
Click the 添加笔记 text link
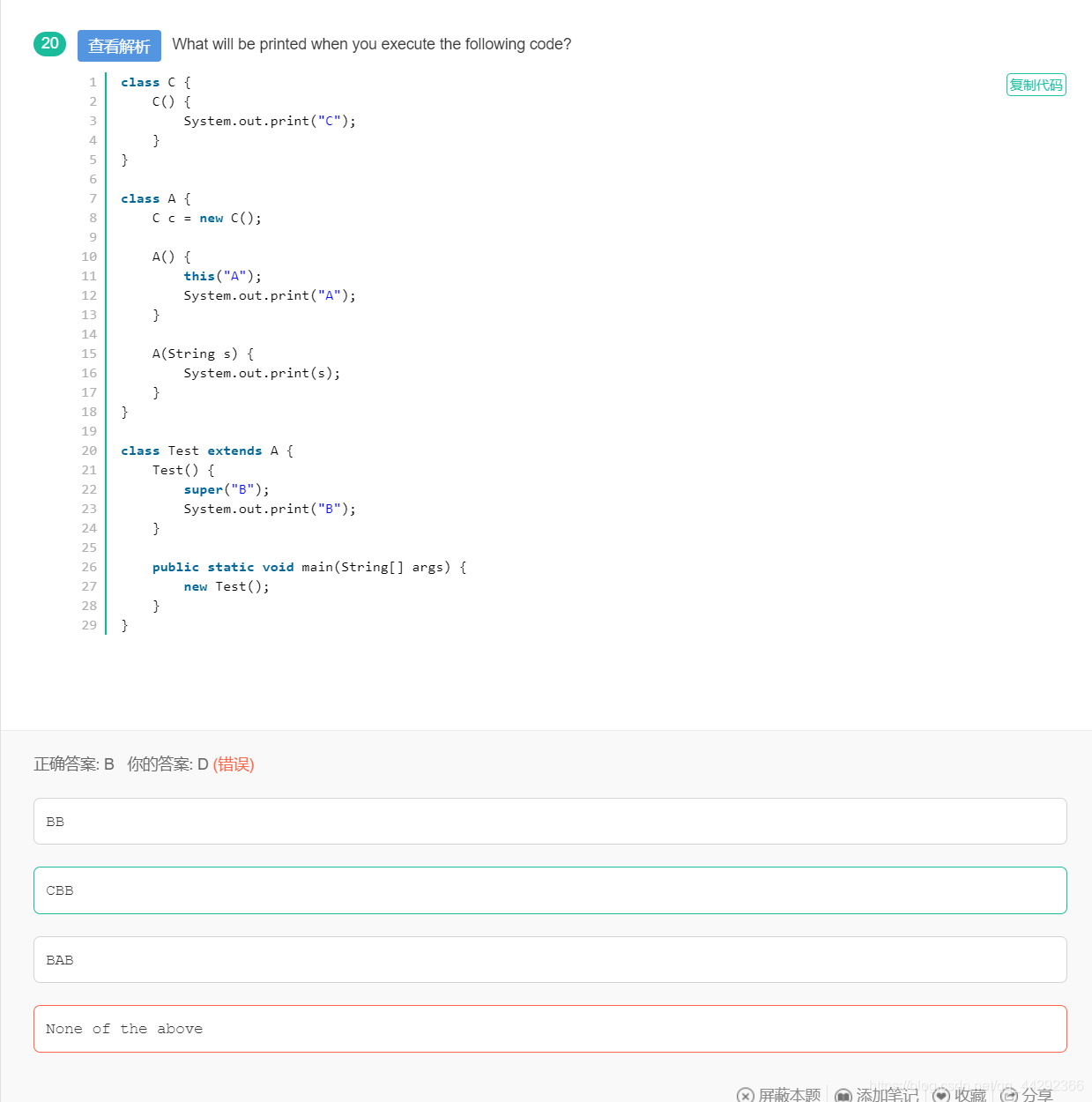coord(888,1095)
